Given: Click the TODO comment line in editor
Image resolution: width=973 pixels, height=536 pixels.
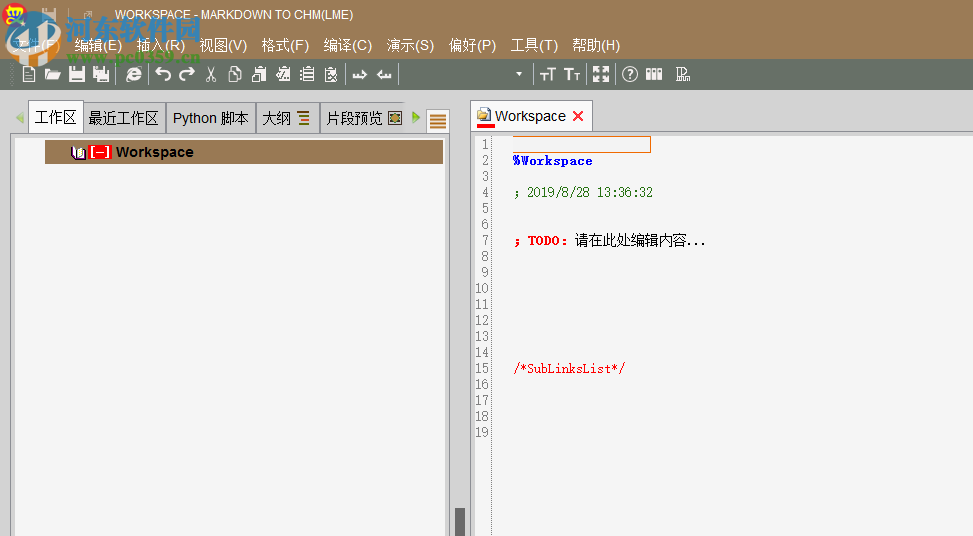Looking at the screenshot, I should [x=609, y=240].
